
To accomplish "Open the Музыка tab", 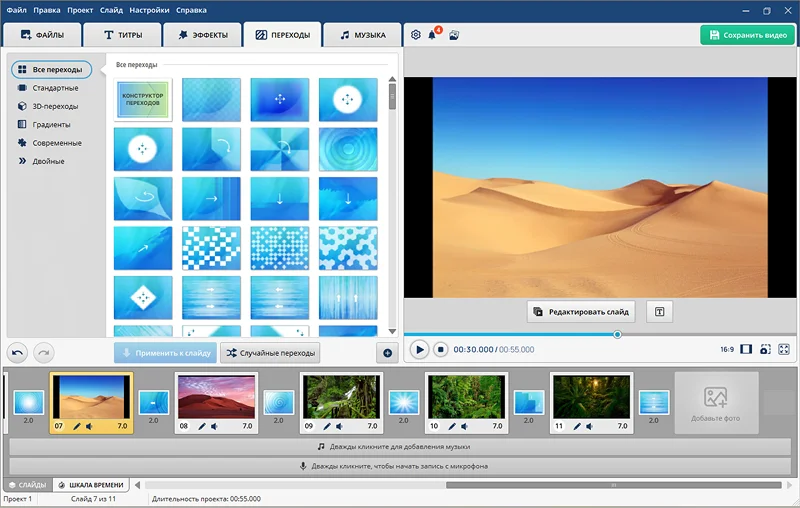I will tap(363, 35).
